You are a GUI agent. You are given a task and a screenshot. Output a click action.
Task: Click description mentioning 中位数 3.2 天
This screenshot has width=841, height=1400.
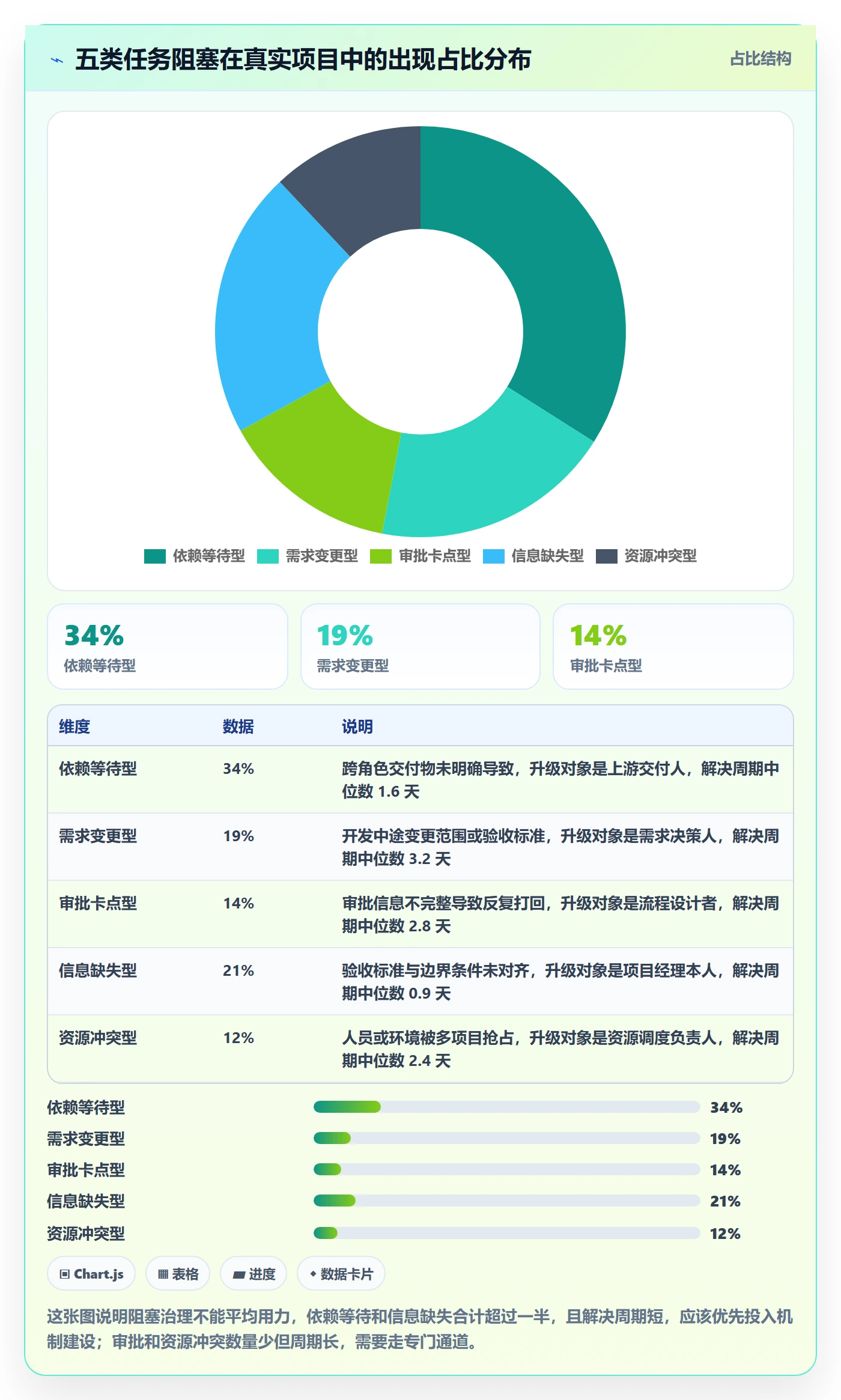click(x=561, y=847)
